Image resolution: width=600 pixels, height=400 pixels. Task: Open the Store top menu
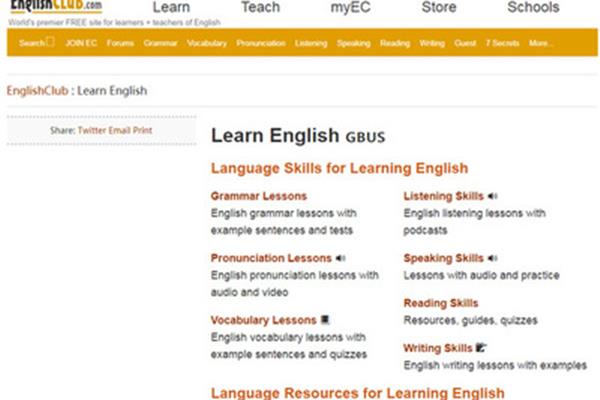point(439,7)
